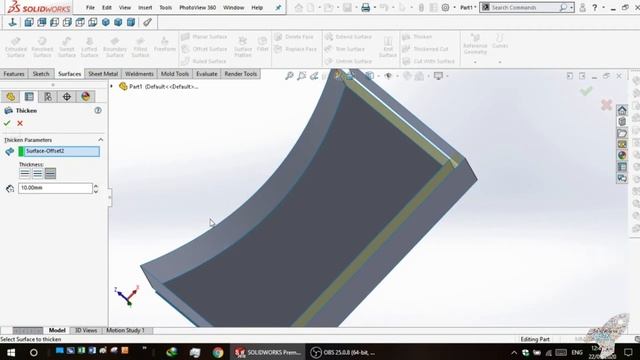Viewport: 640px width, 360px height.
Task: Expand the Part1 flyout tree node
Action: pos(111,86)
